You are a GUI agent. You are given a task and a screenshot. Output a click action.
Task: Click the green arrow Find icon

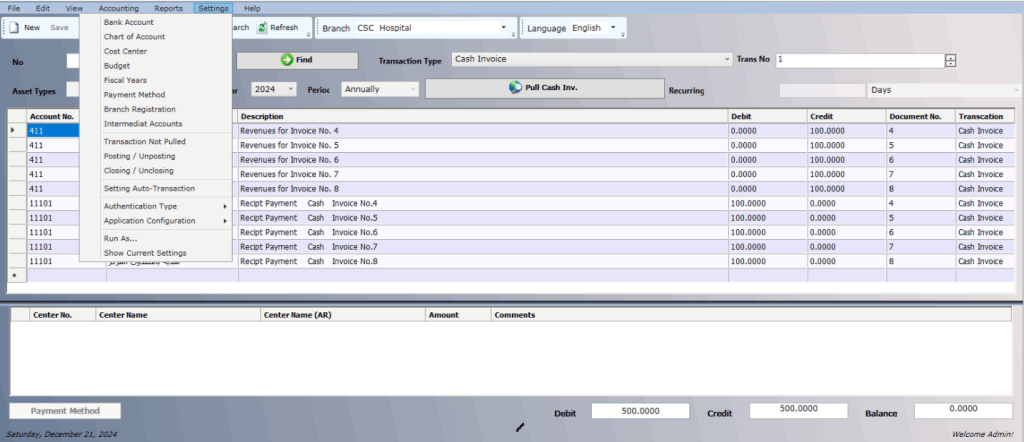pos(286,61)
